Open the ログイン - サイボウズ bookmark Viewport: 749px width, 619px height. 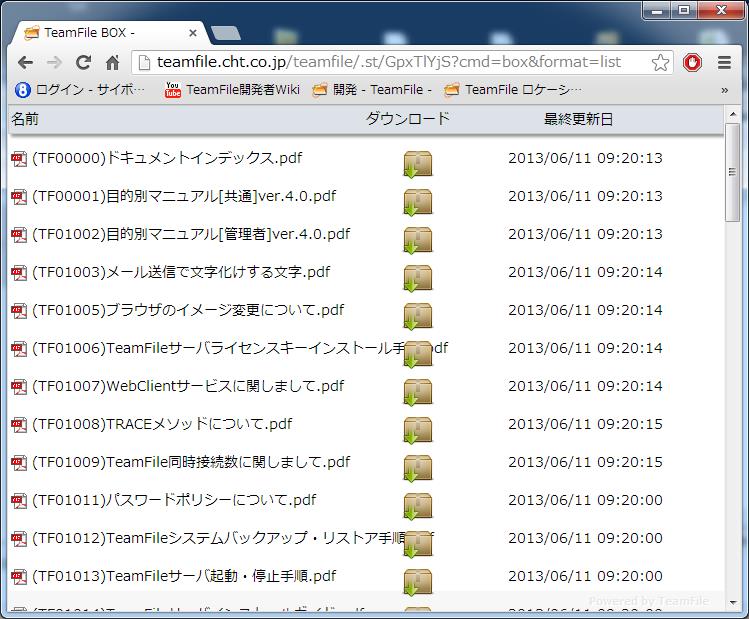coord(80,90)
